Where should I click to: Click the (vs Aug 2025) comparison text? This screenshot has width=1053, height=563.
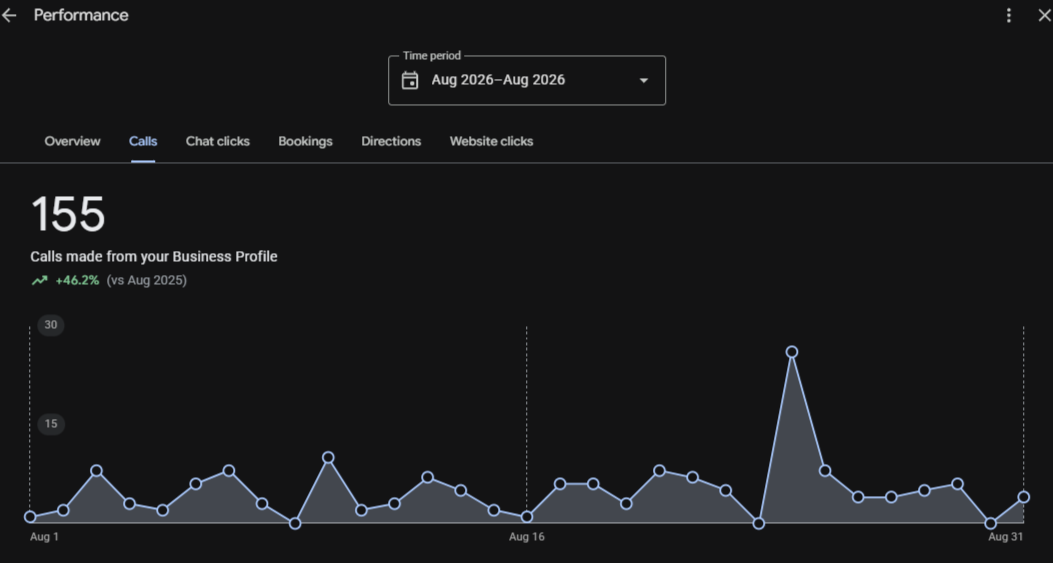(x=146, y=280)
